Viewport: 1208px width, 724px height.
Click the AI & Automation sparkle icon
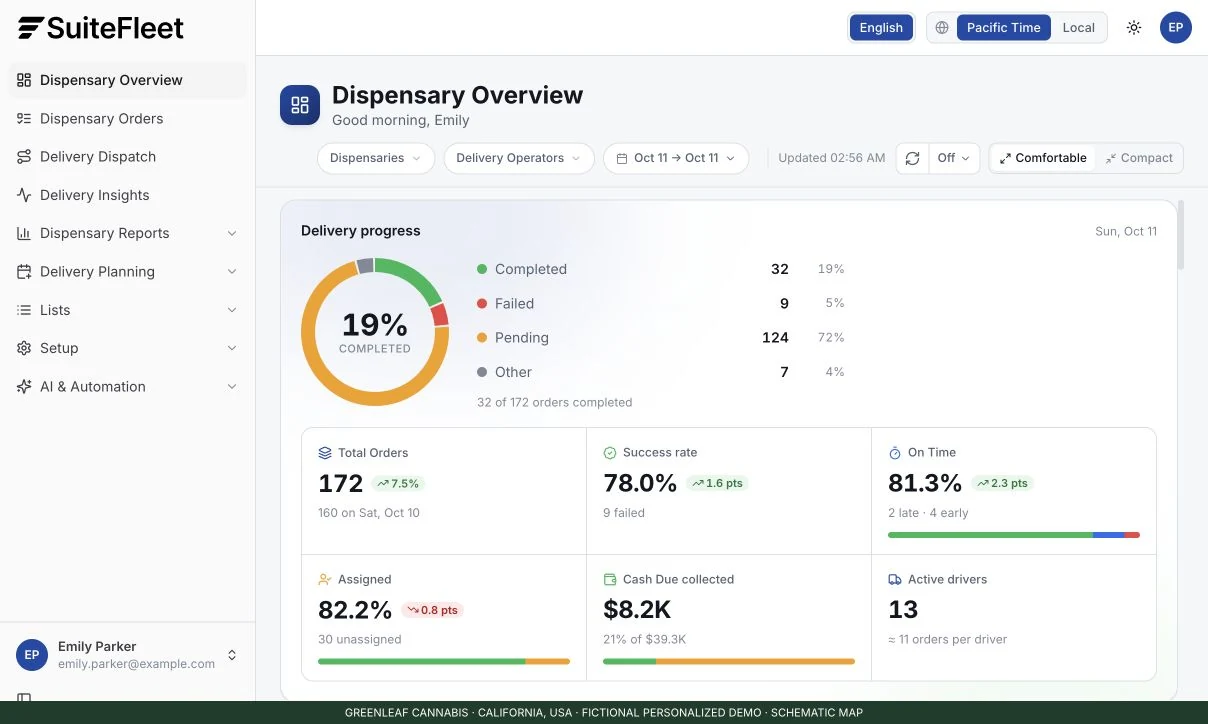pyautogui.click(x=24, y=387)
